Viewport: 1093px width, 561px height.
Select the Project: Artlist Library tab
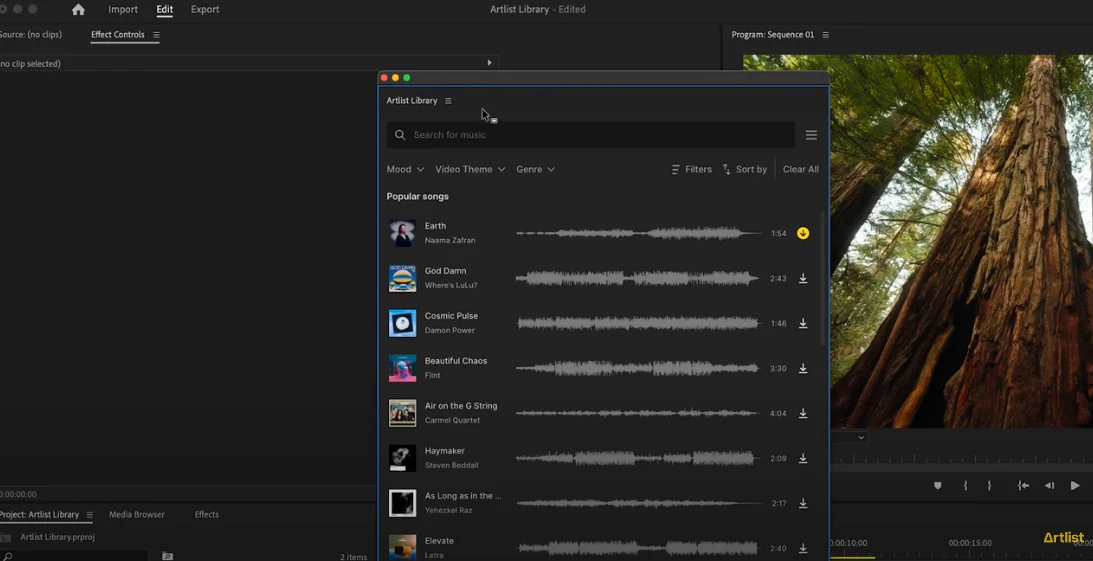coord(40,515)
